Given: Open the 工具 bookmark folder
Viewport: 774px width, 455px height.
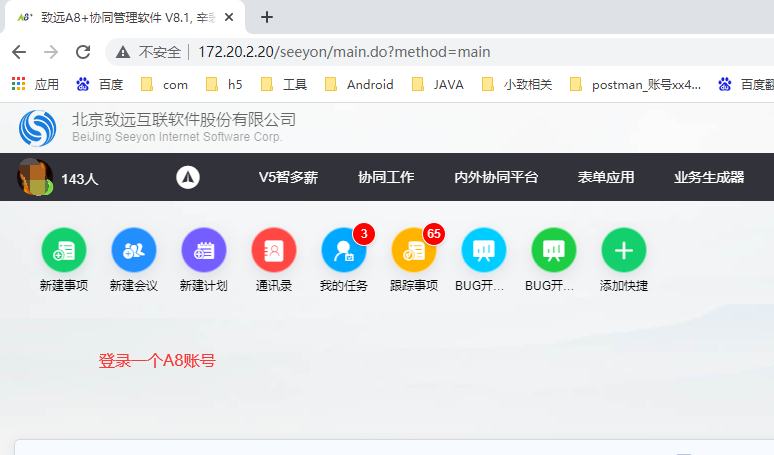Looking at the screenshot, I should [284, 84].
